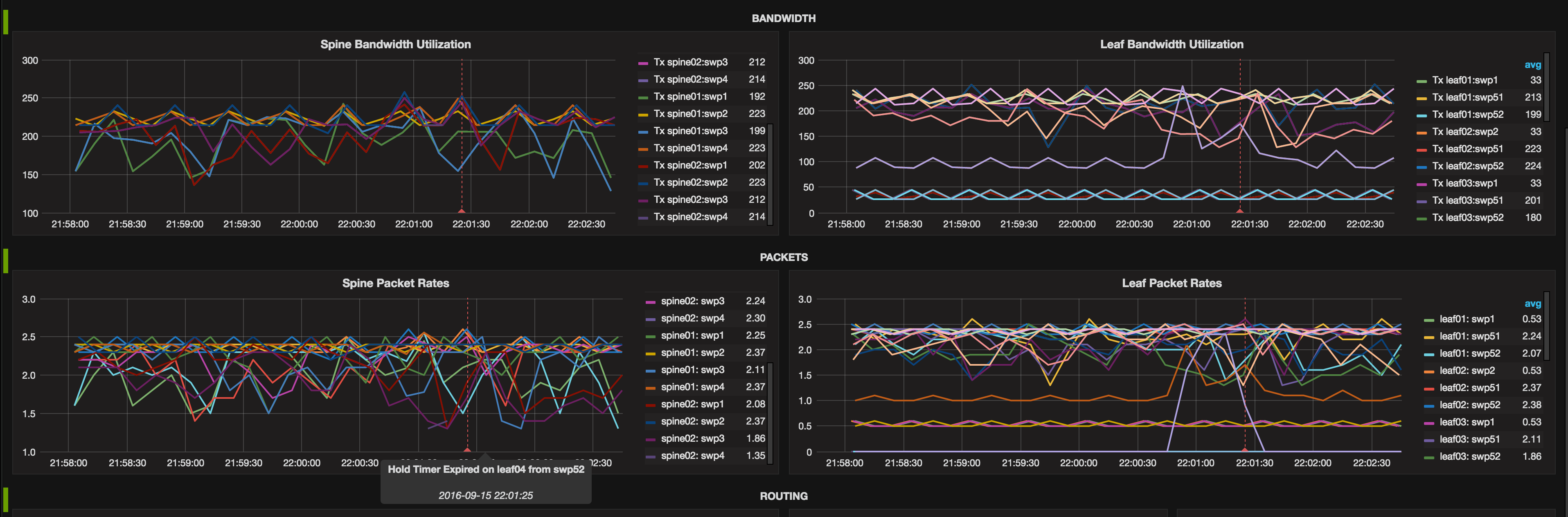Click annotation marker on Spine Bandwidth chart
The height and width of the screenshot is (517, 1568).
coord(462,211)
